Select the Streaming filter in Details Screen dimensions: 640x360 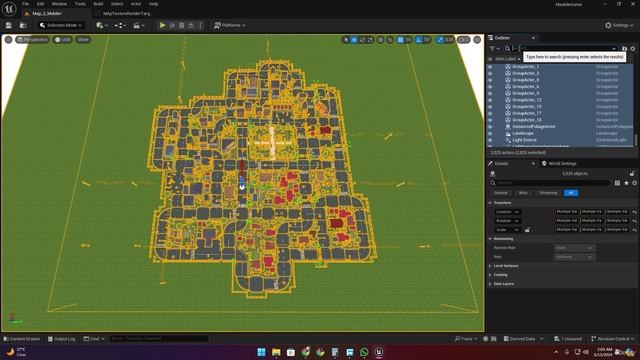[548, 193]
